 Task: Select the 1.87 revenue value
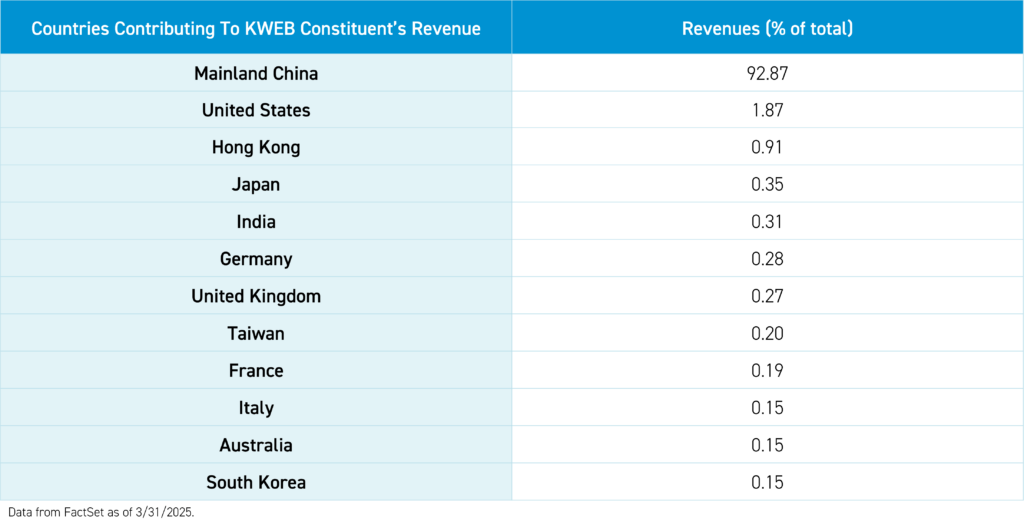[767, 110]
